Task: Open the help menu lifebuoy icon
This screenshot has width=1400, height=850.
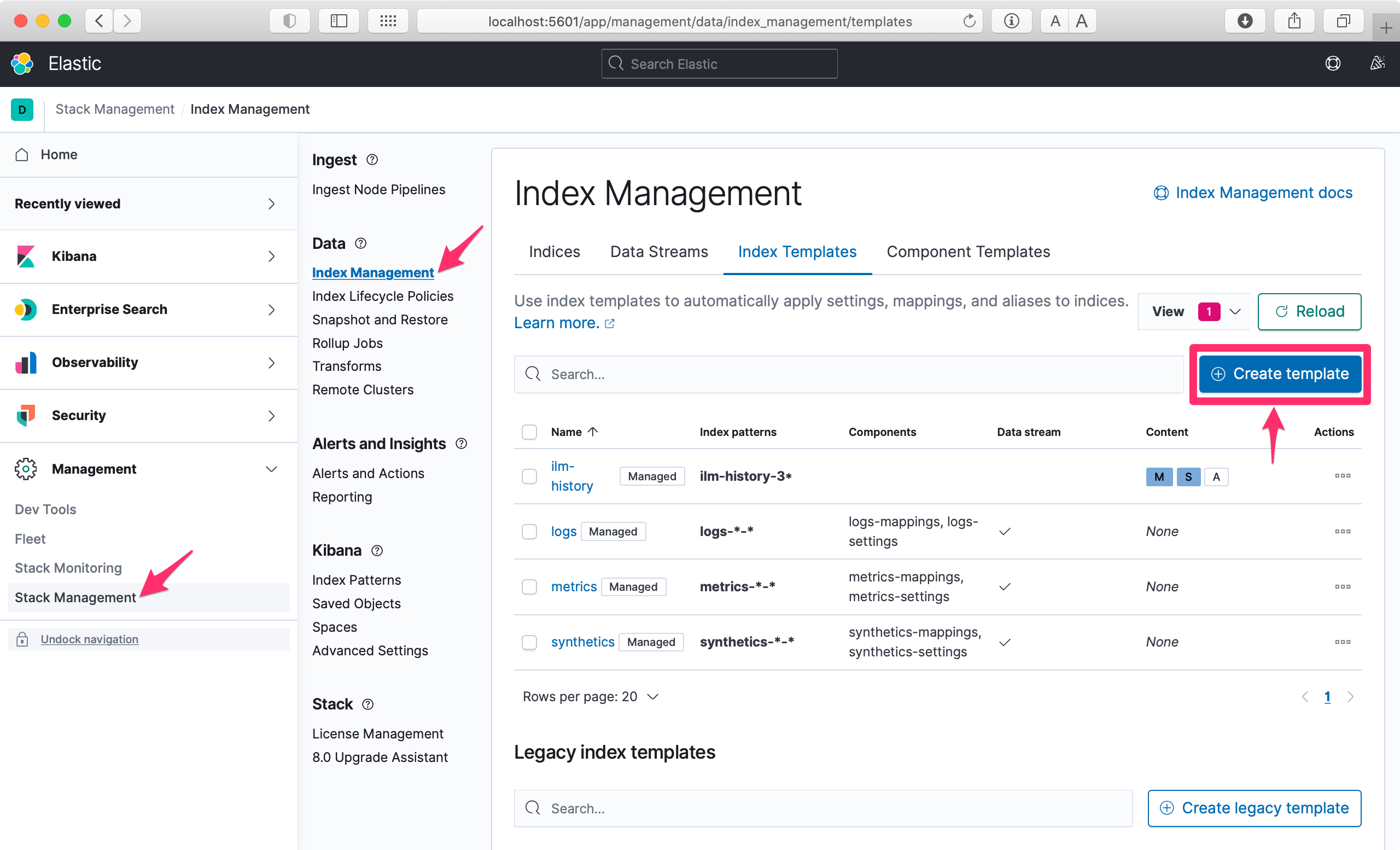Action: point(1332,63)
